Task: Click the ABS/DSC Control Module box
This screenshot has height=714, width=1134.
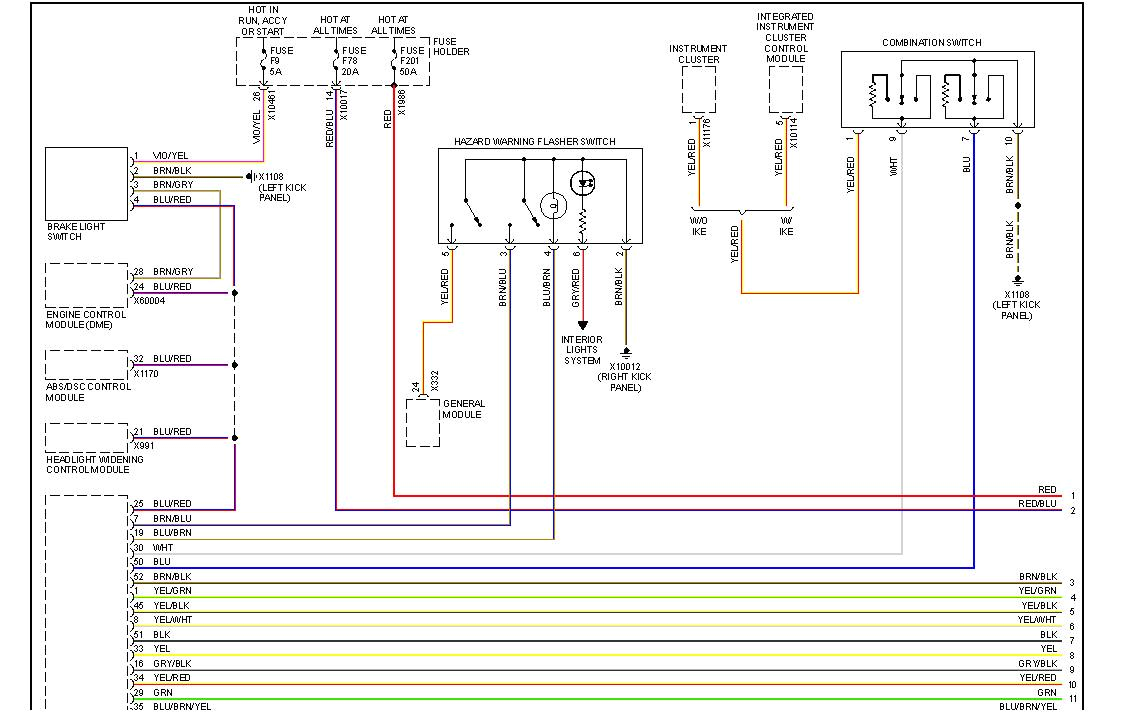Action: point(86,365)
